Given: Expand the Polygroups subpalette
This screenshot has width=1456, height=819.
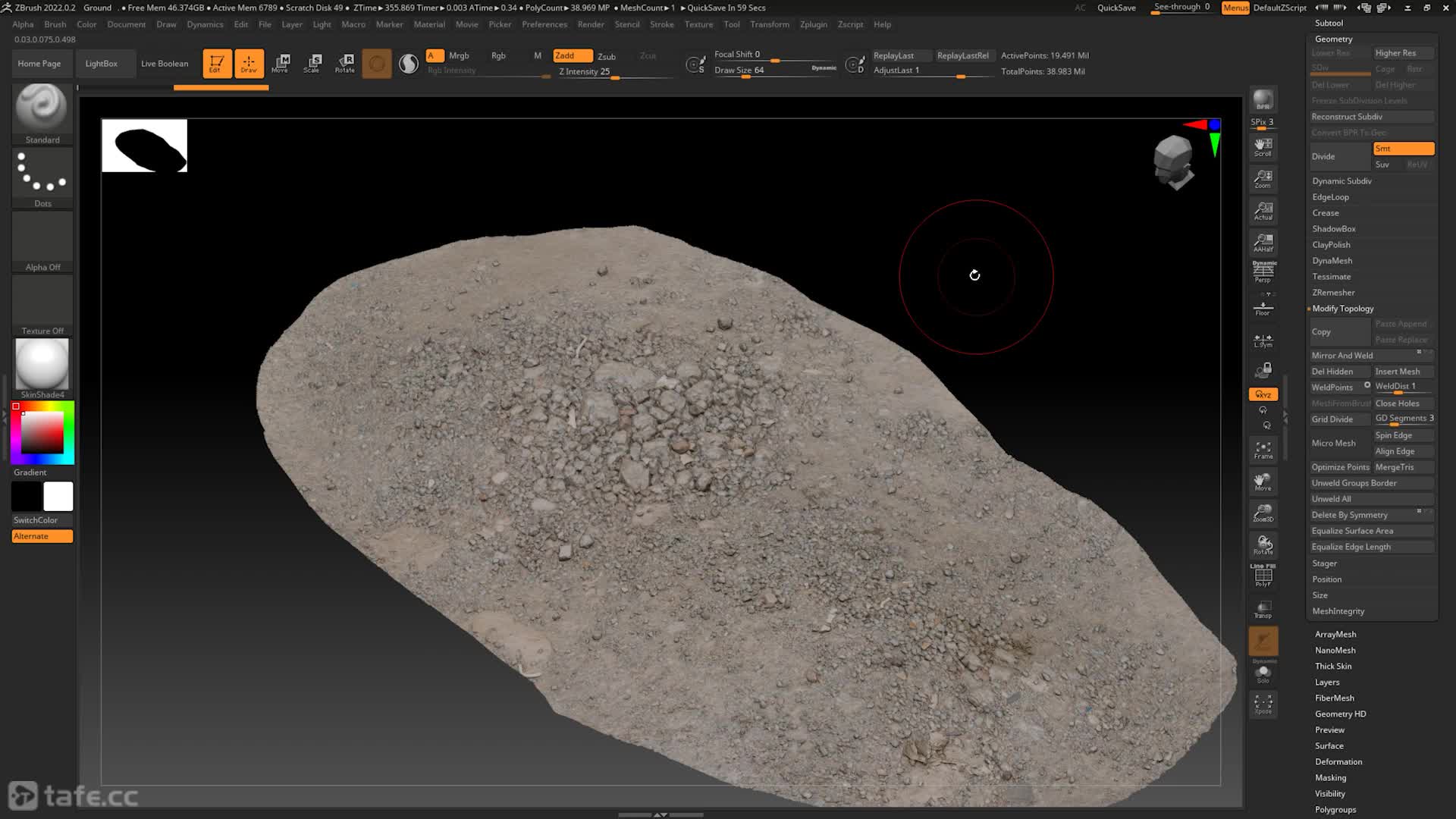Looking at the screenshot, I should point(1335,810).
